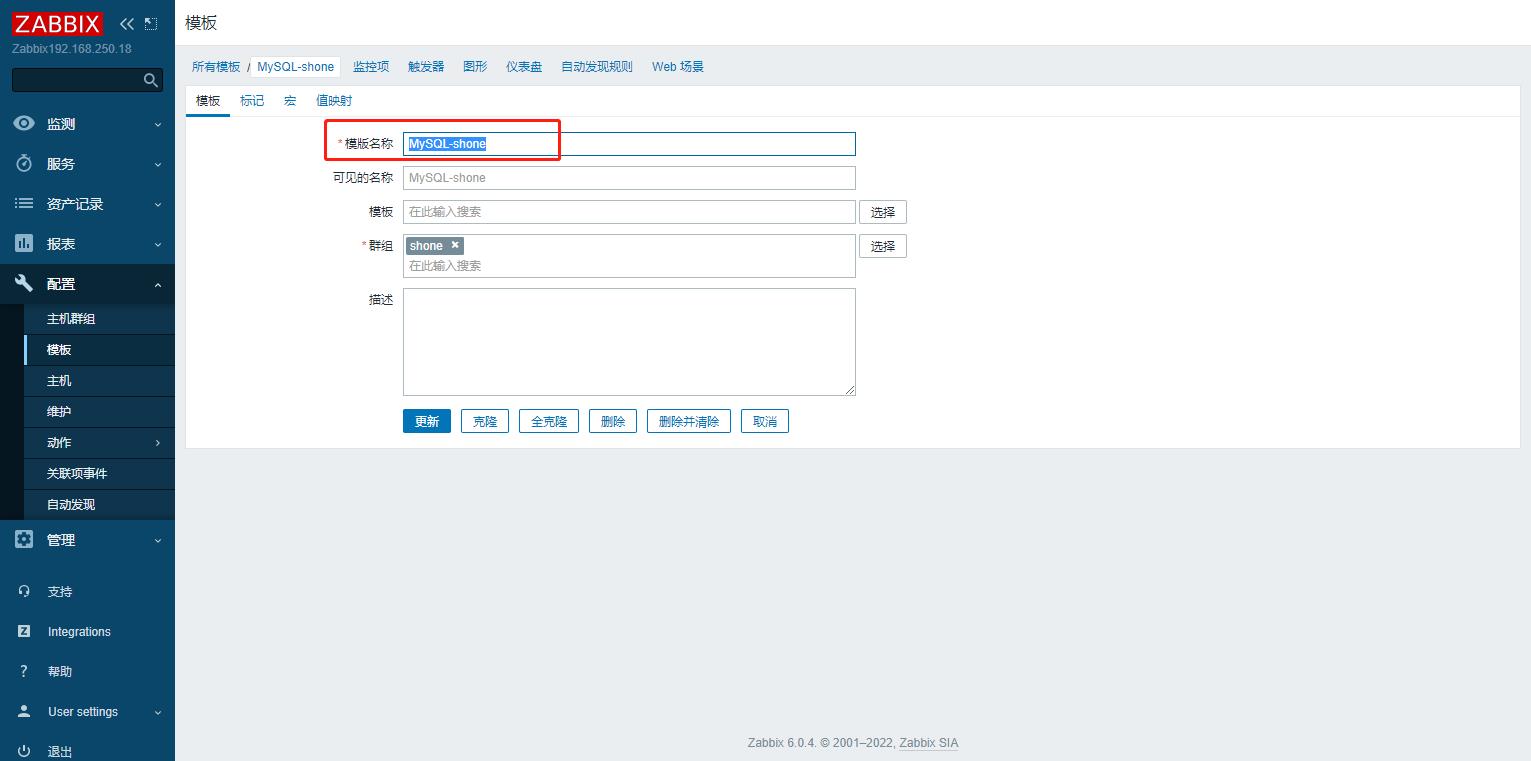Click the list icon for 资产记录
This screenshot has width=1531, height=761.
click(x=24, y=204)
